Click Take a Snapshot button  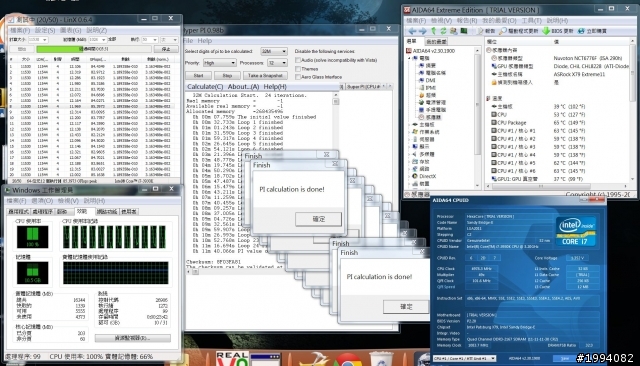point(265,75)
